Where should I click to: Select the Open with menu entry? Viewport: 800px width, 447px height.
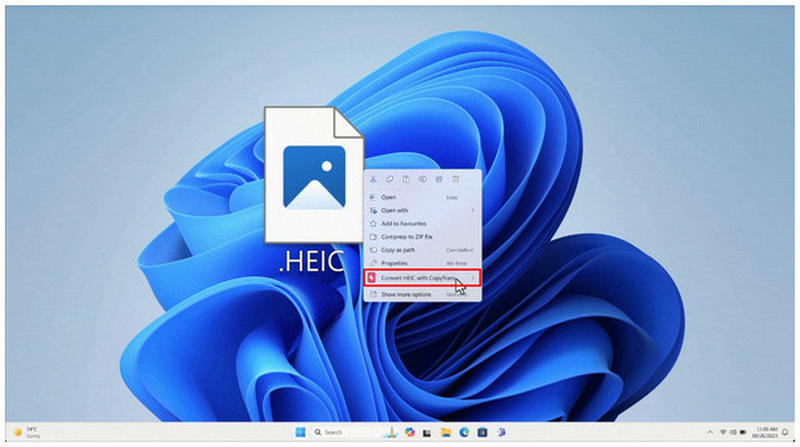(422, 210)
